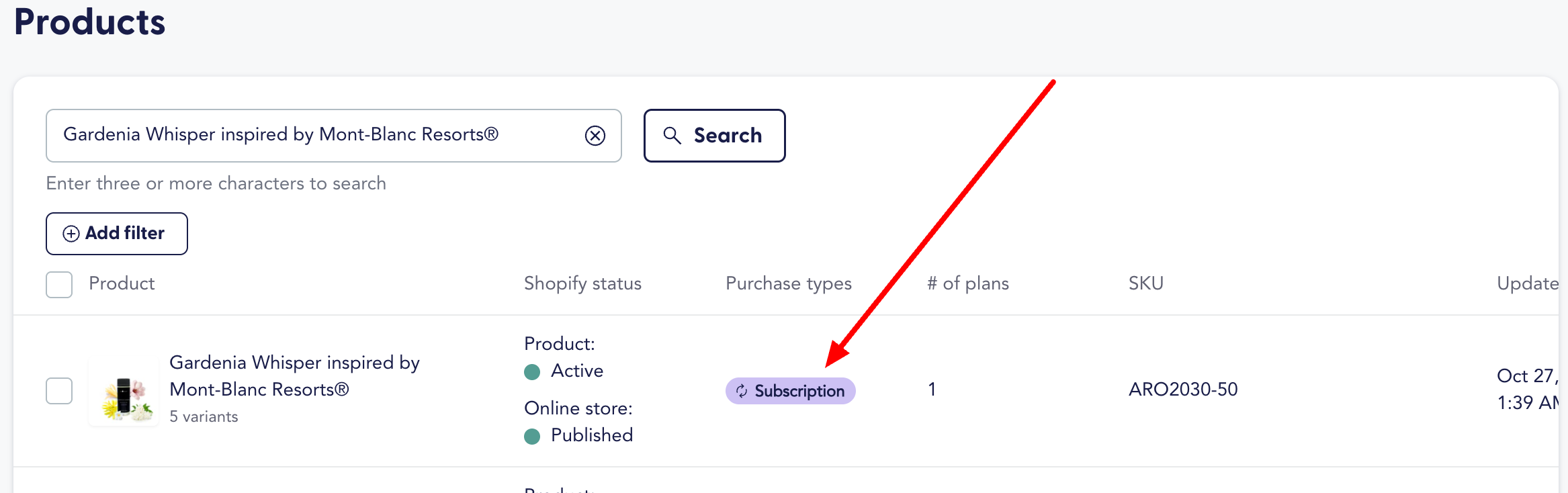Click the recurring icon in Subscription badge
Screen dimensions: 1568x493
tap(742, 391)
